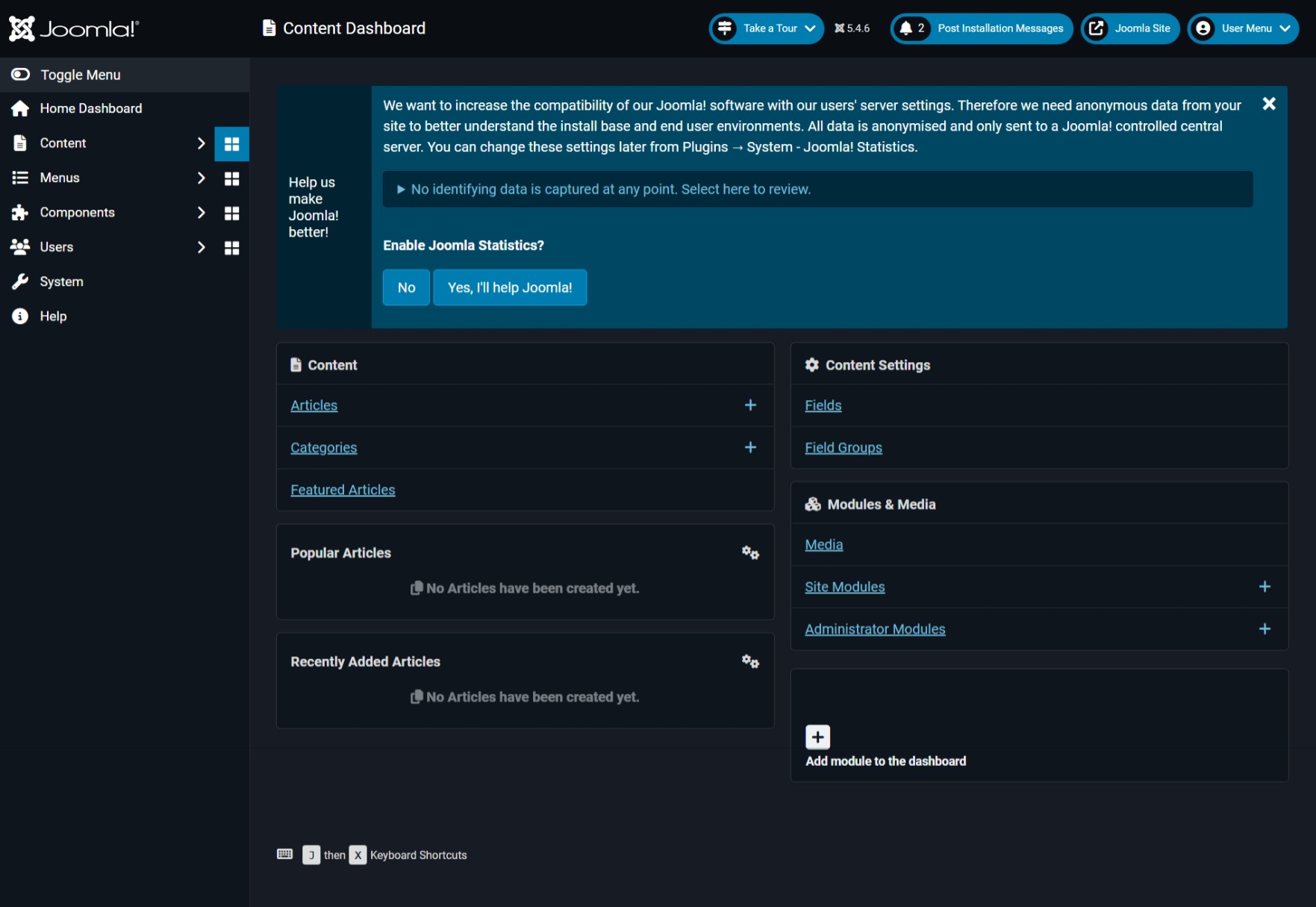
Task: Open the Media link
Action: click(823, 545)
